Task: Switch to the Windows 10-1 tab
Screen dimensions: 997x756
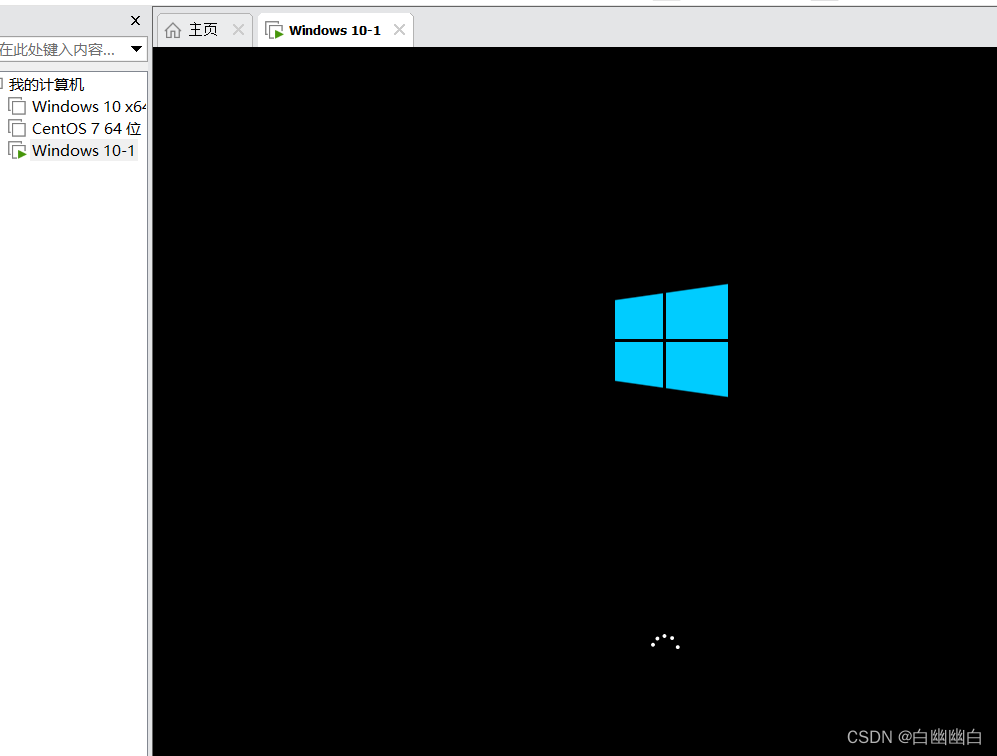Action: 334,30
